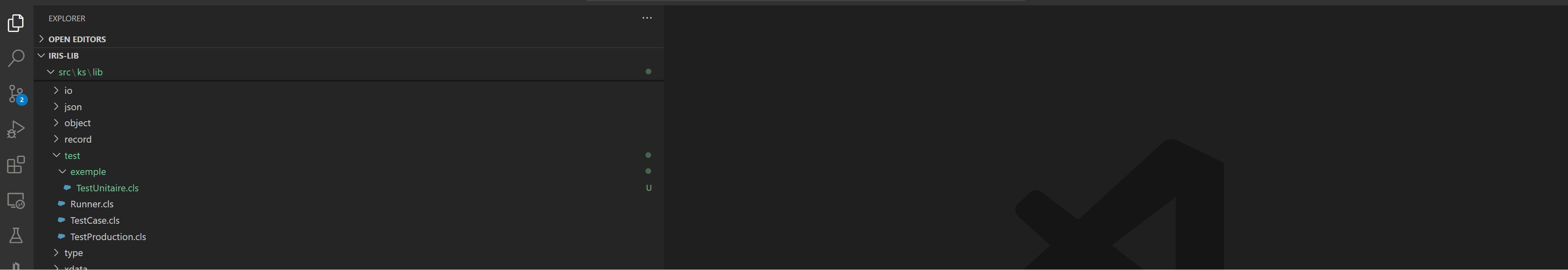Open the Runner.cls file

pyautogui.click(x=92, y=204)
